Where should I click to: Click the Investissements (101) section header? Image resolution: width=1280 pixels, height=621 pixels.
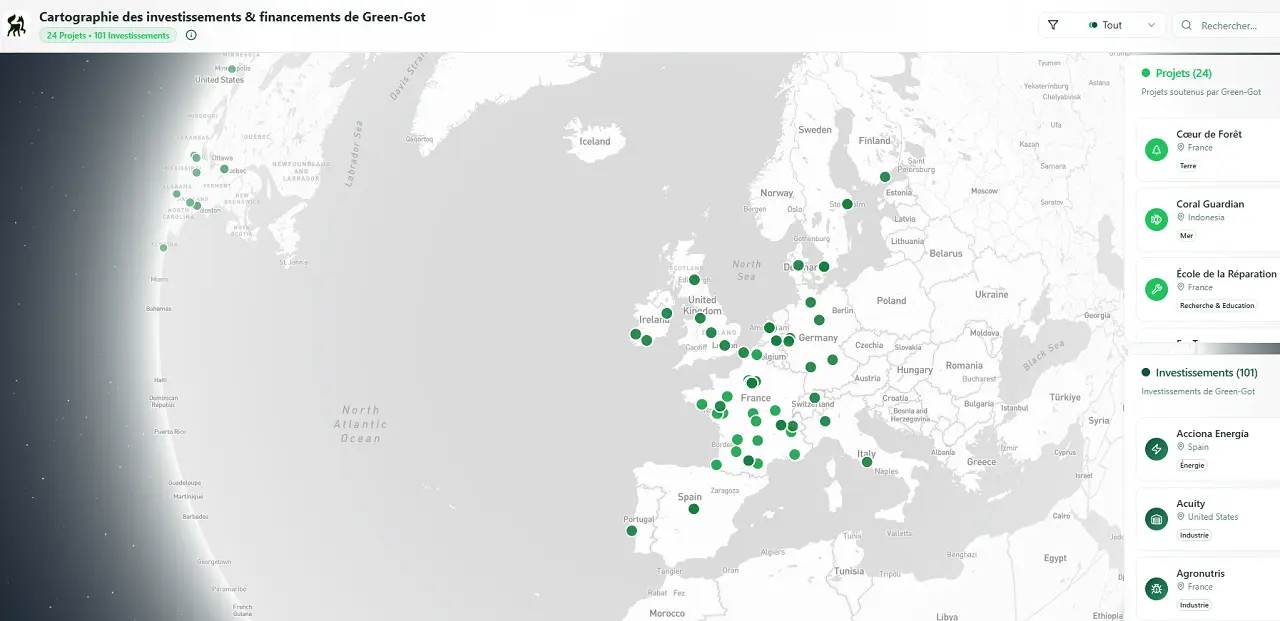pyautogui.click(x=1199, y=373)
